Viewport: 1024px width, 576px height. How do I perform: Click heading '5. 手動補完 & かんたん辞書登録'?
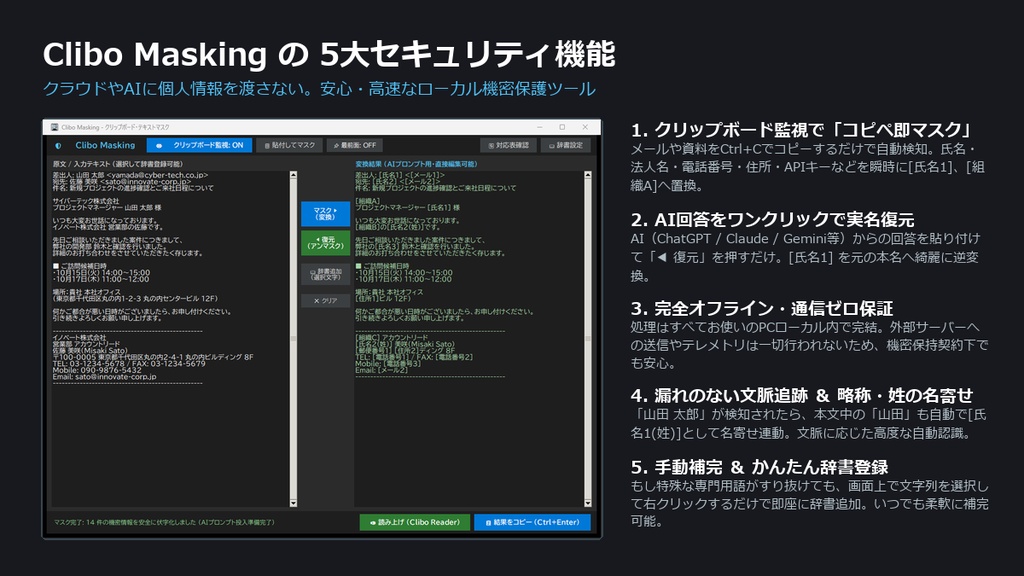pos(760,467)
